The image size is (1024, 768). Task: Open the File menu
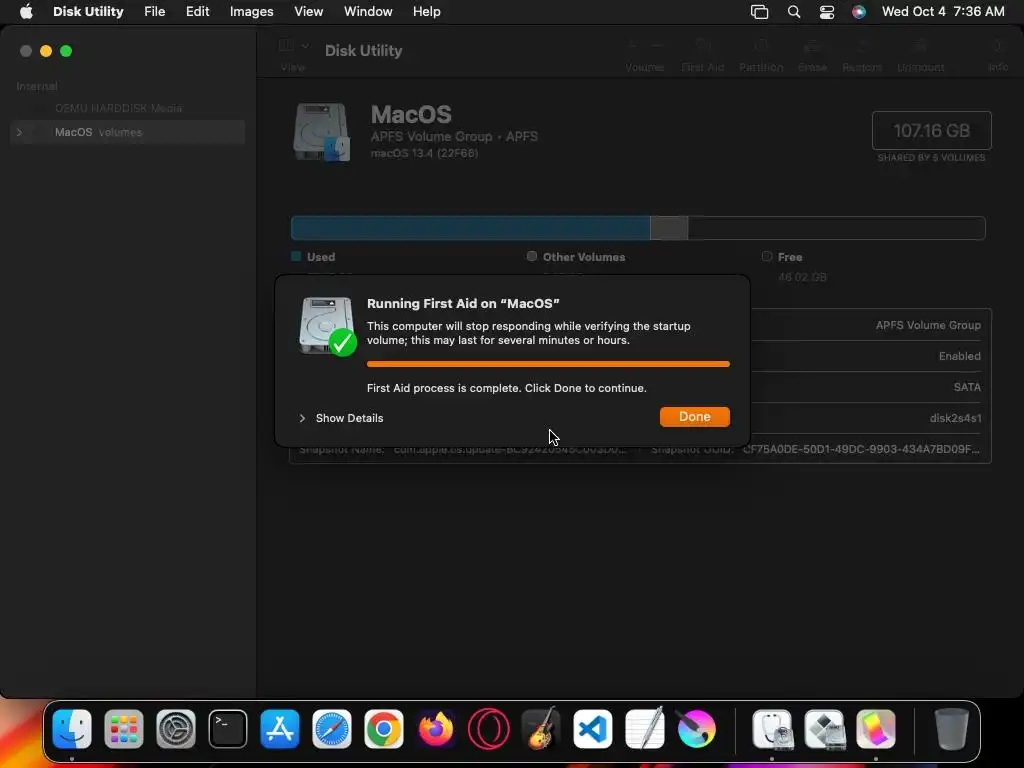(155, 12)
